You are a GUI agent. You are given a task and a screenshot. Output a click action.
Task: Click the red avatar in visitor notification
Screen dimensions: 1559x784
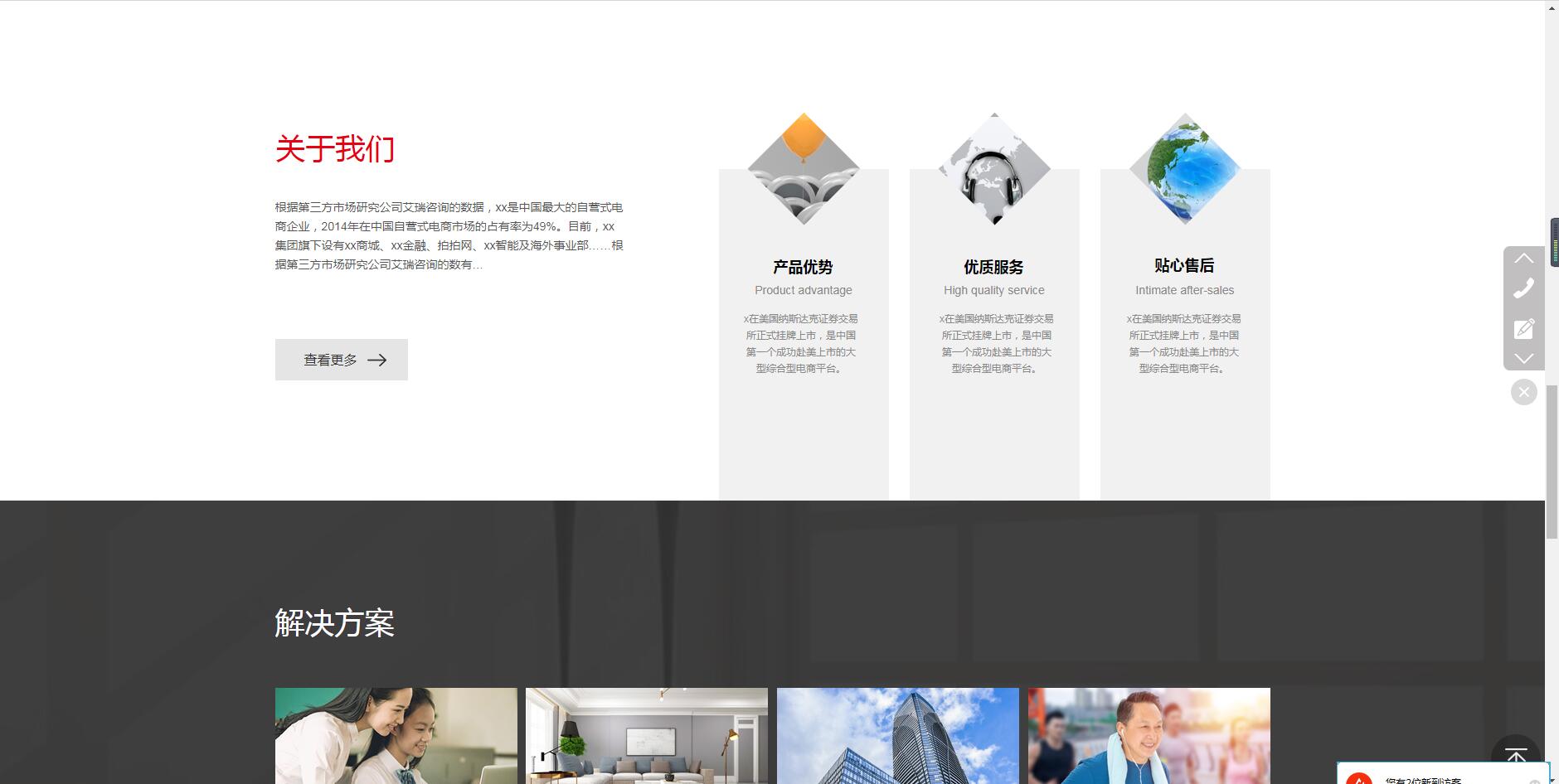tap(1358, 779)
